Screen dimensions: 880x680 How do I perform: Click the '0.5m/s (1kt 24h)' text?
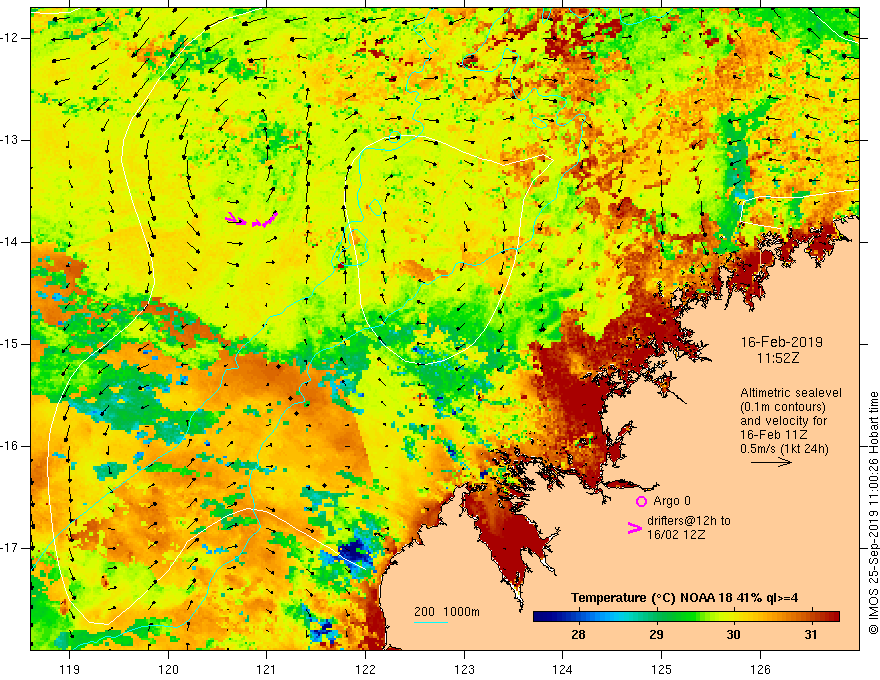point(785,449)
